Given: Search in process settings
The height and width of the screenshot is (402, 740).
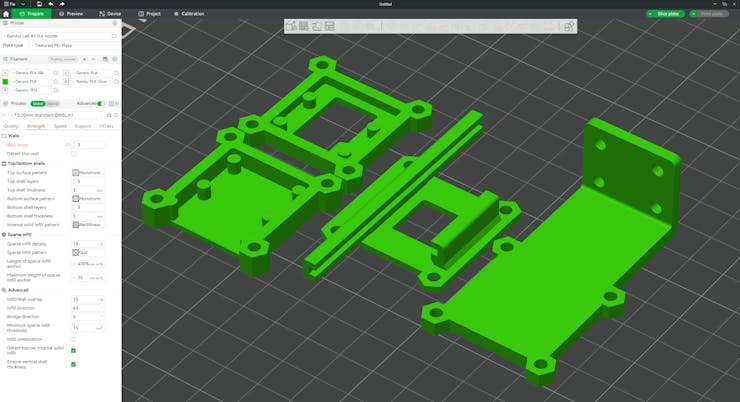Looking at the screenshot, I should 116,115.
